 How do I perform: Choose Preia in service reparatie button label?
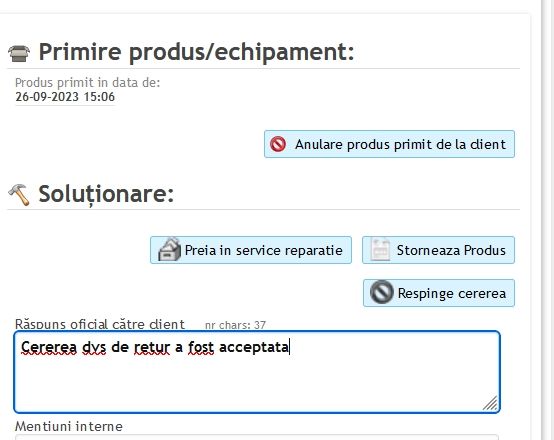264,250
